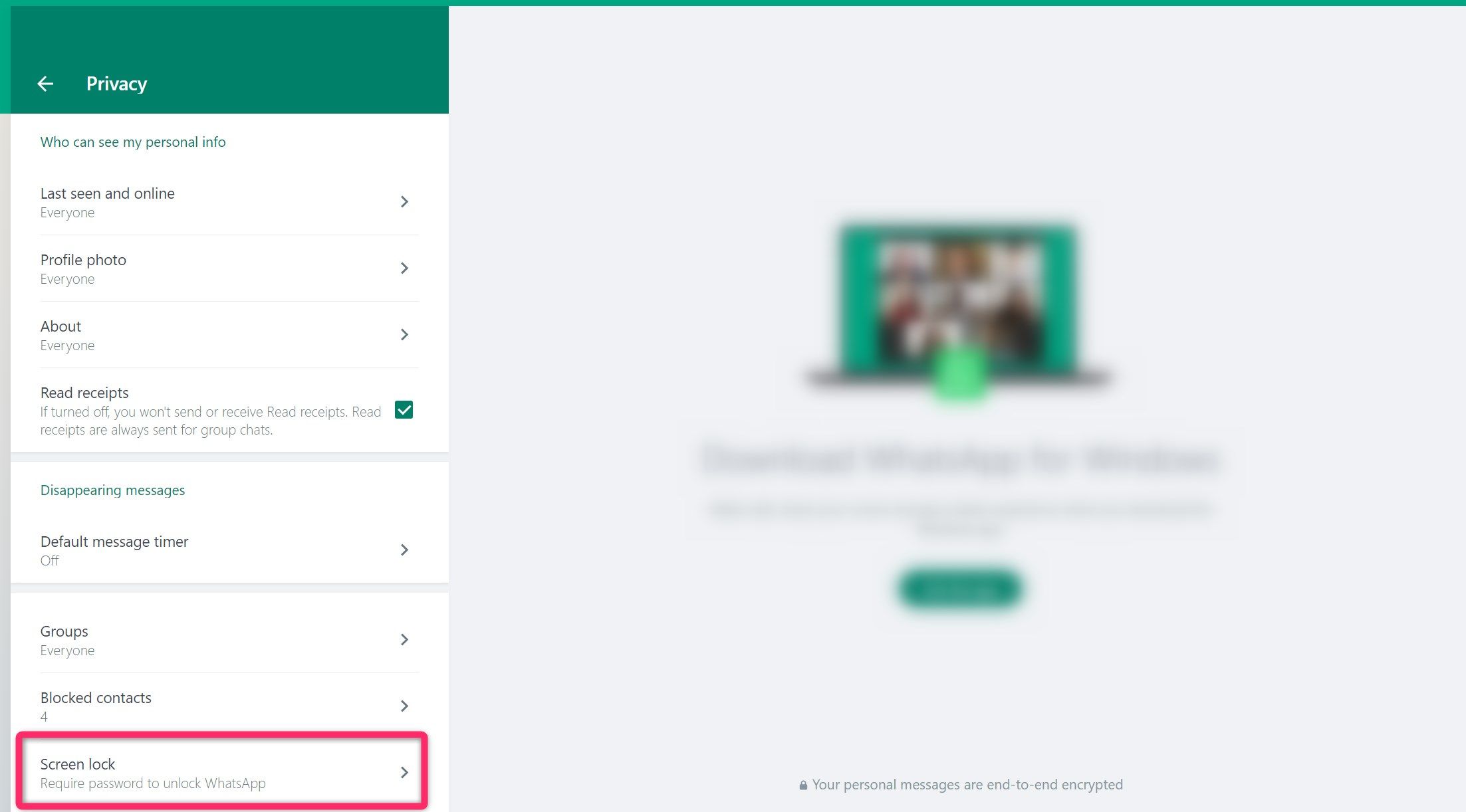This screenshot has height=812, width=1466.
Task: Click the back arrow icon in Privacy header
Action: click(46, 82)
